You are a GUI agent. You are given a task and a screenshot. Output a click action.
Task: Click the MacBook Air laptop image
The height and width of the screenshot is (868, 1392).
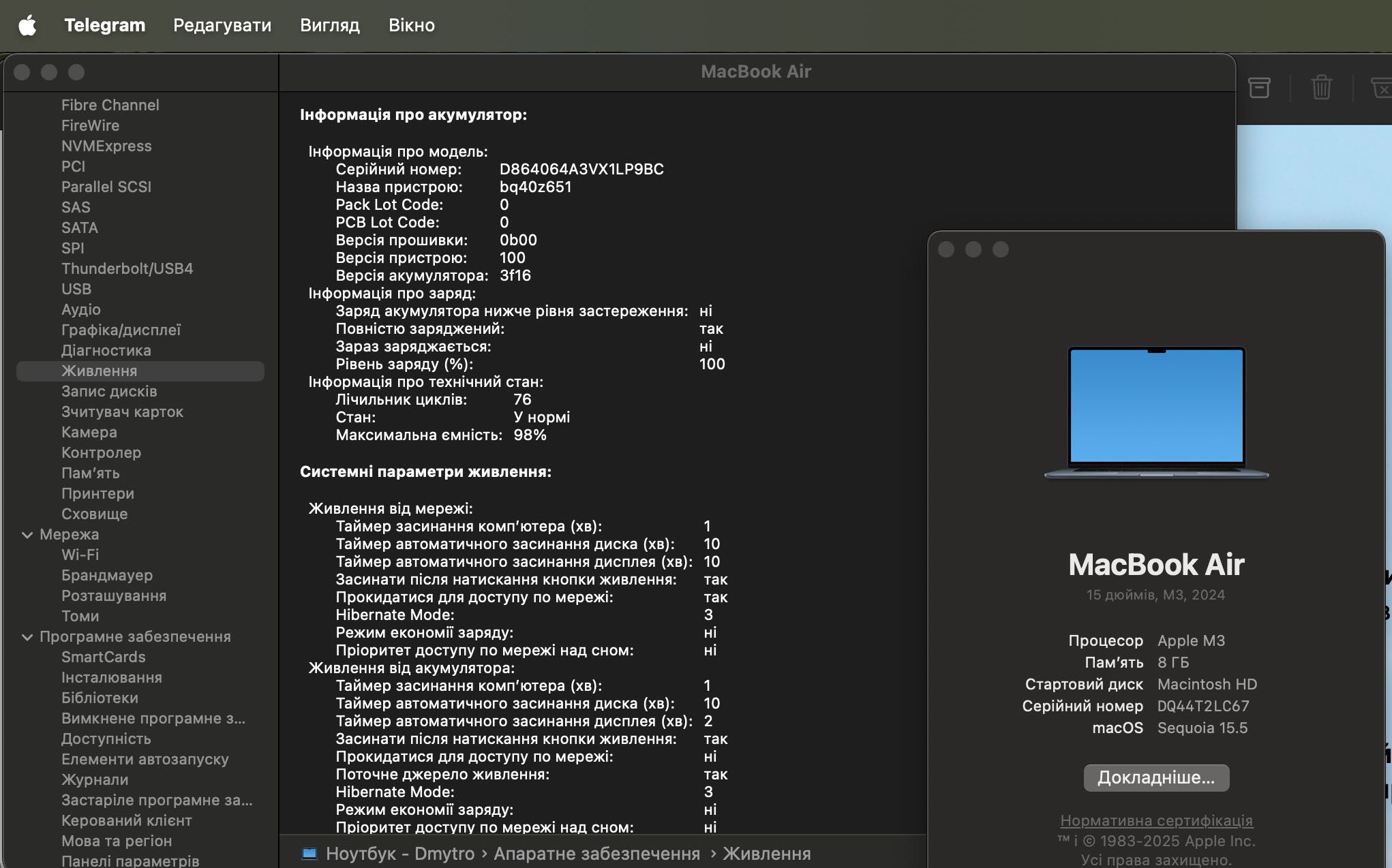click(x=1156, y=413)
